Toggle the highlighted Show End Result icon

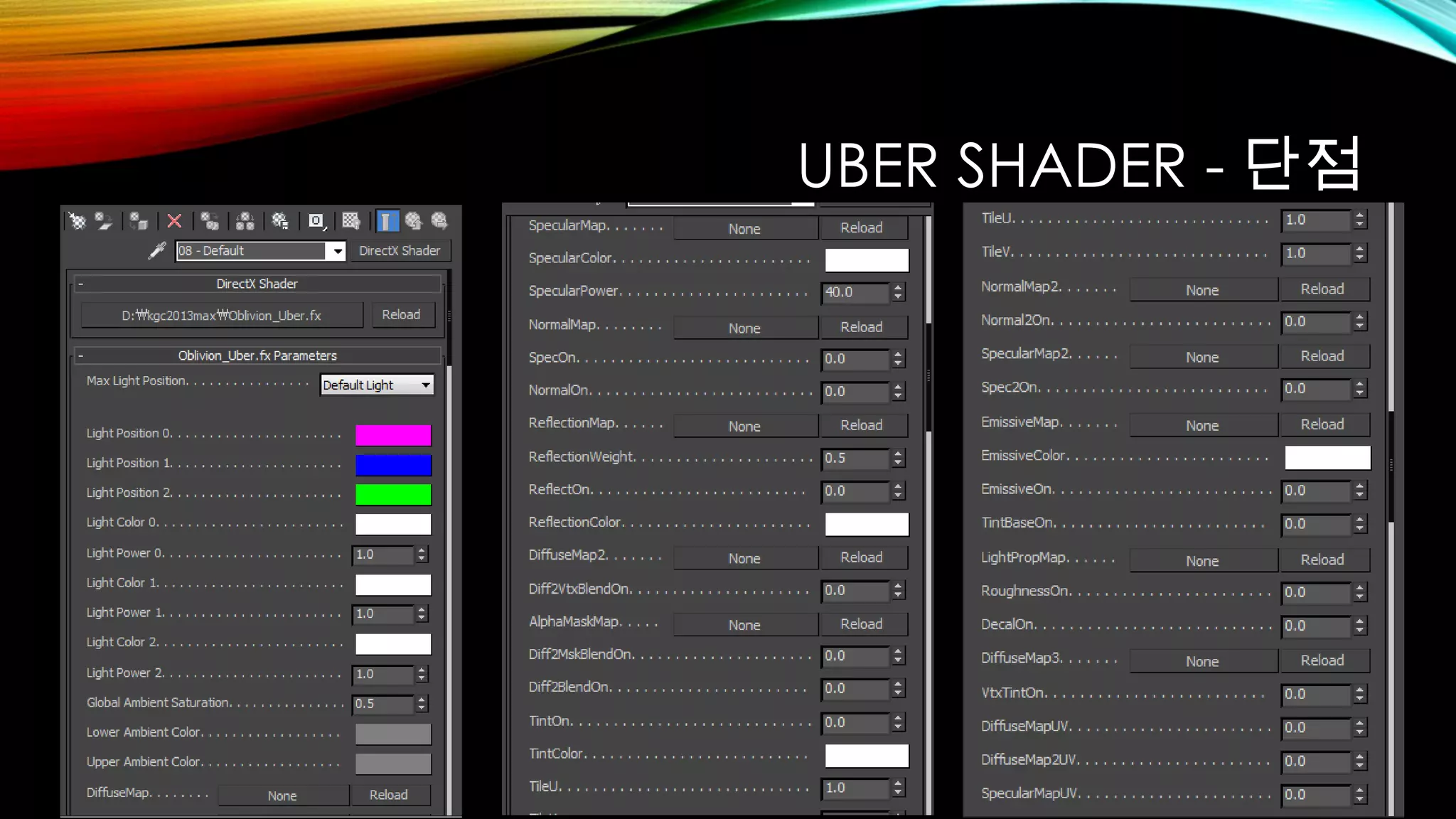click(387, 221)
